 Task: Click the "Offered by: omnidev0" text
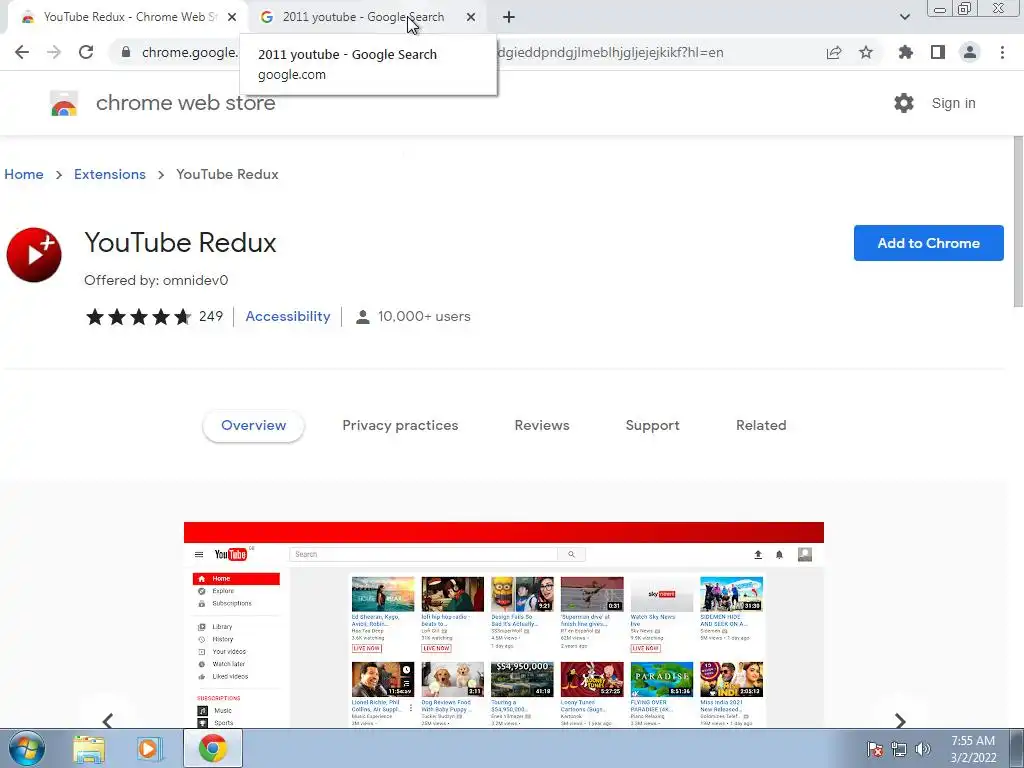coord(156,280)
